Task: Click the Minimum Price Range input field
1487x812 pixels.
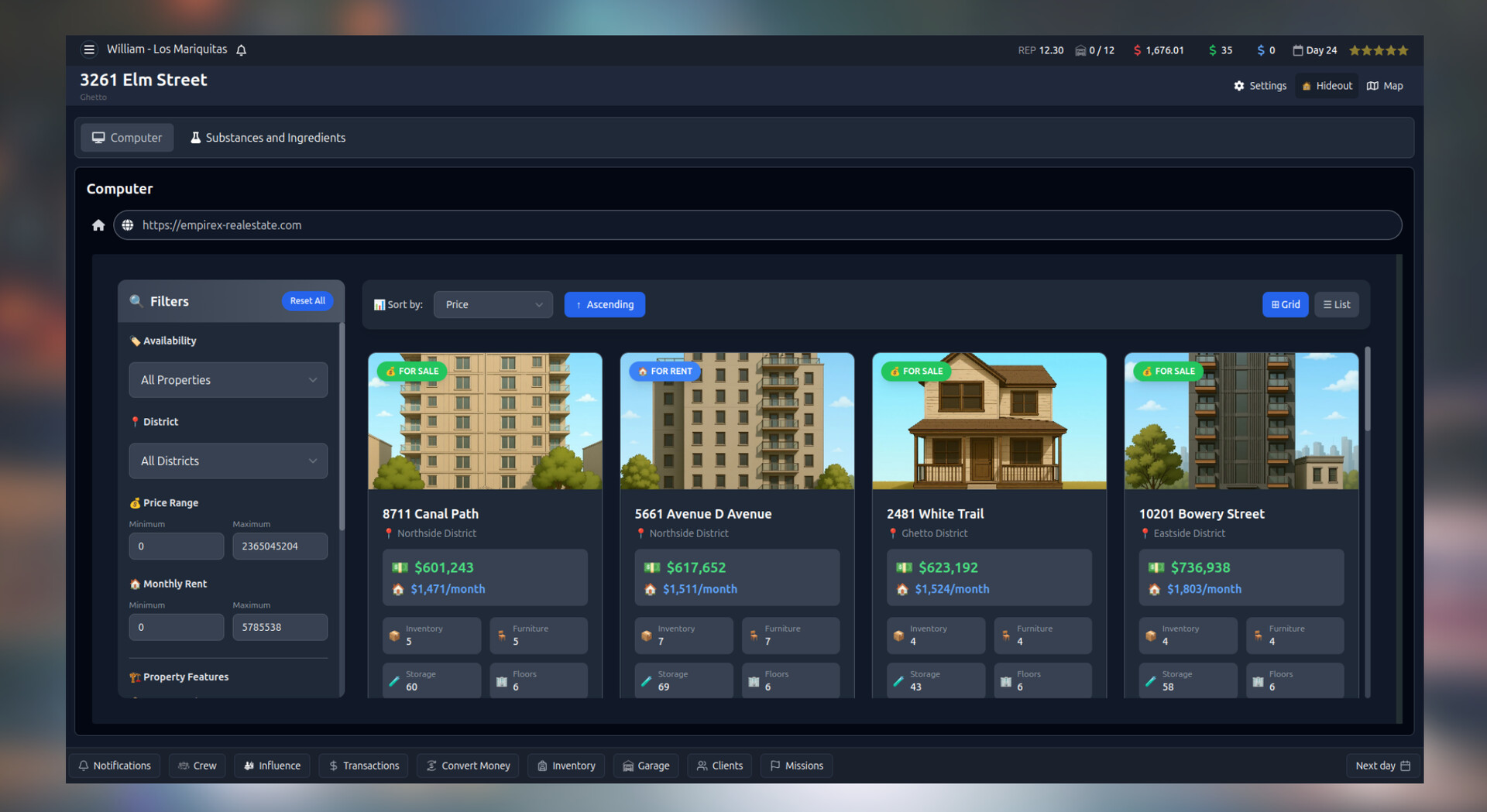Action: 176,546
